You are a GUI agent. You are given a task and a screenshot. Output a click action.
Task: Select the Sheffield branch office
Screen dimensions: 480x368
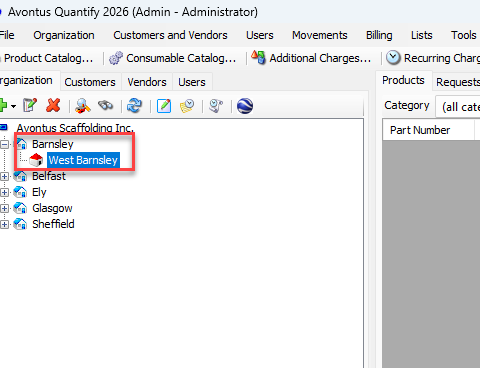pyautogui.click(x=53, y=224)
